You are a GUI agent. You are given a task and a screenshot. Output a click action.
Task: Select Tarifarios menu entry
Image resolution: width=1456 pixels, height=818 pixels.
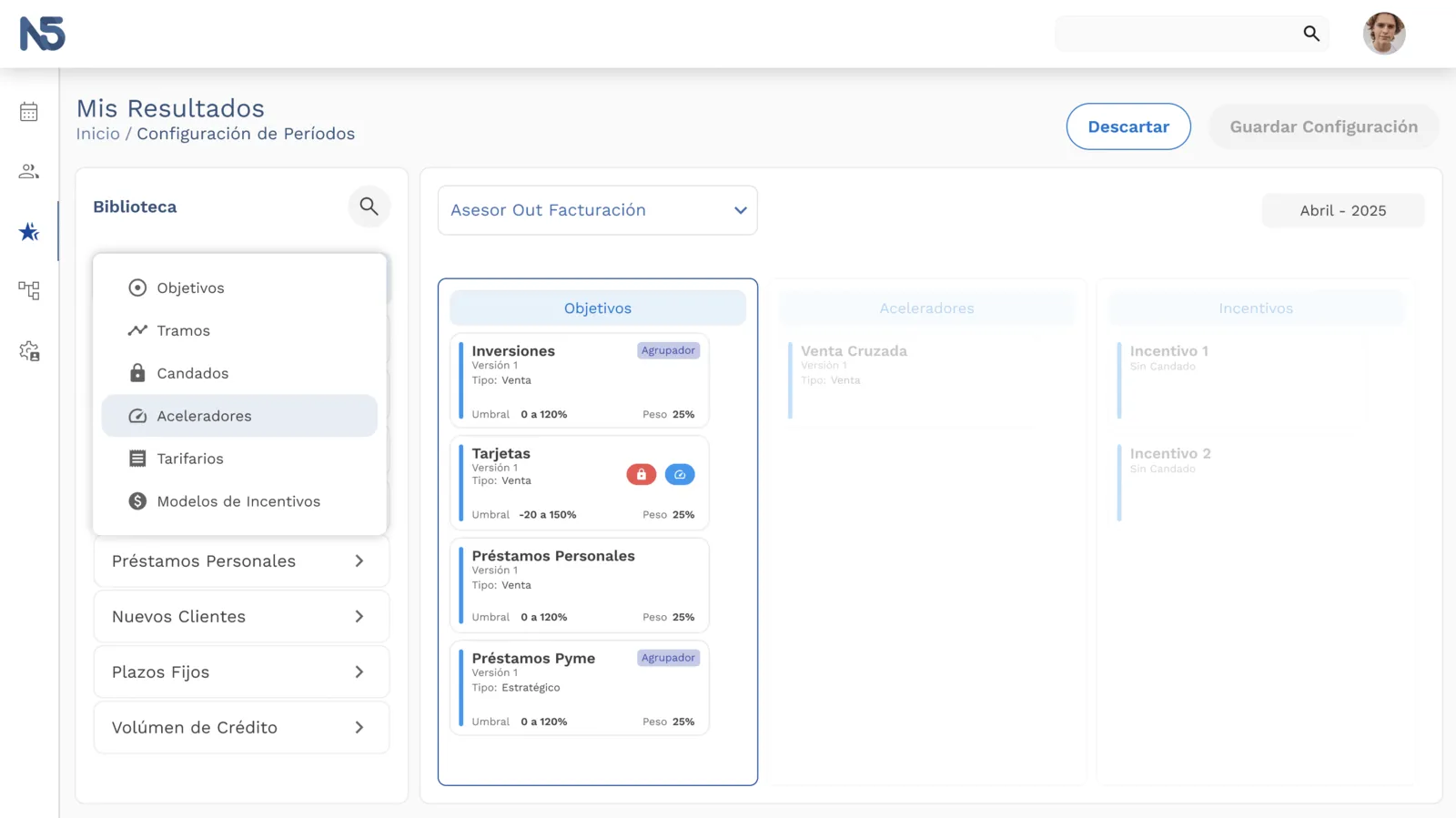point(239,459)
